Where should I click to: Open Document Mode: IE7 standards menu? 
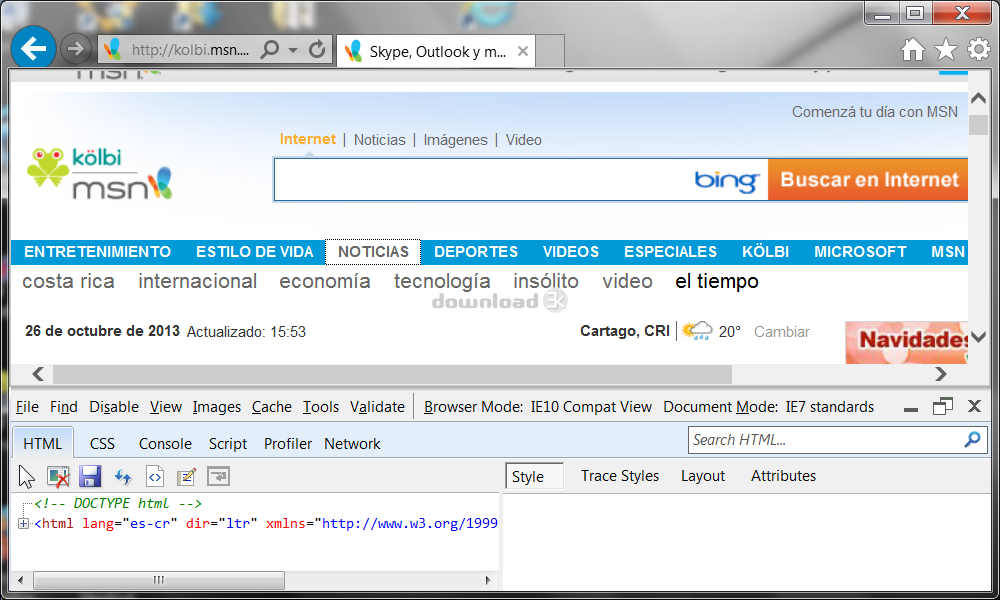coord(768,407)
